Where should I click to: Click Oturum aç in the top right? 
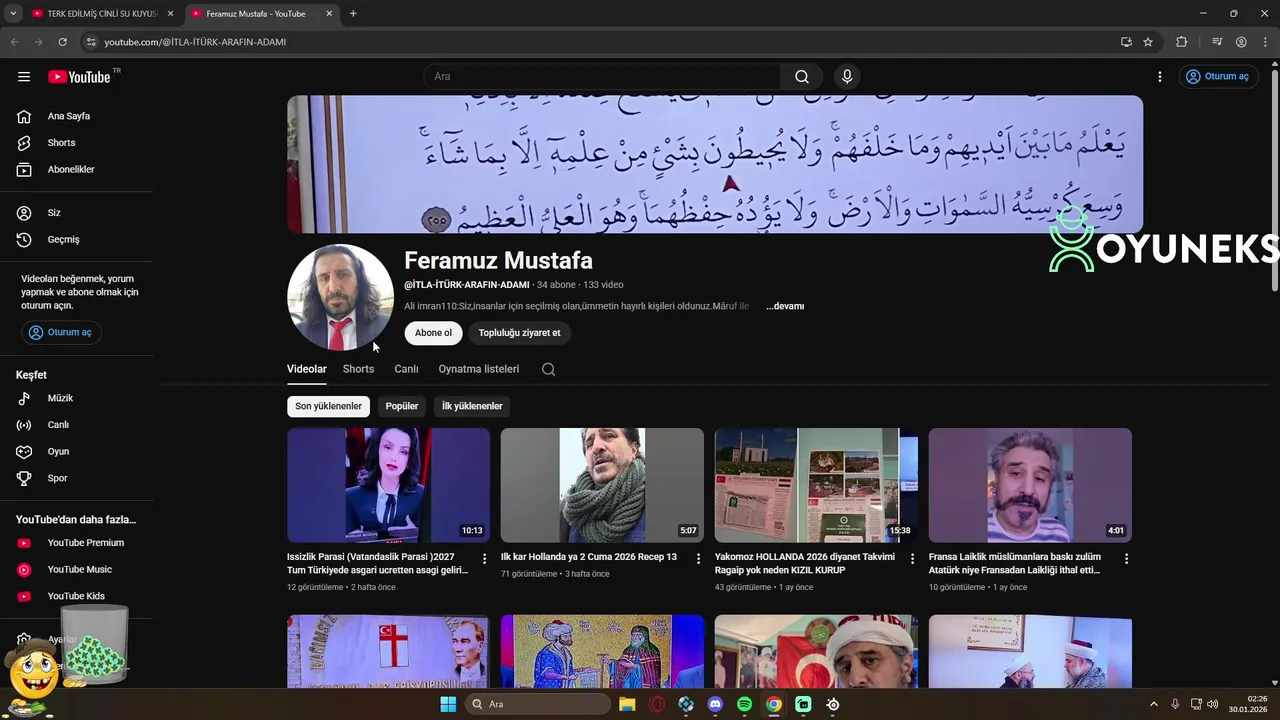1217,77
